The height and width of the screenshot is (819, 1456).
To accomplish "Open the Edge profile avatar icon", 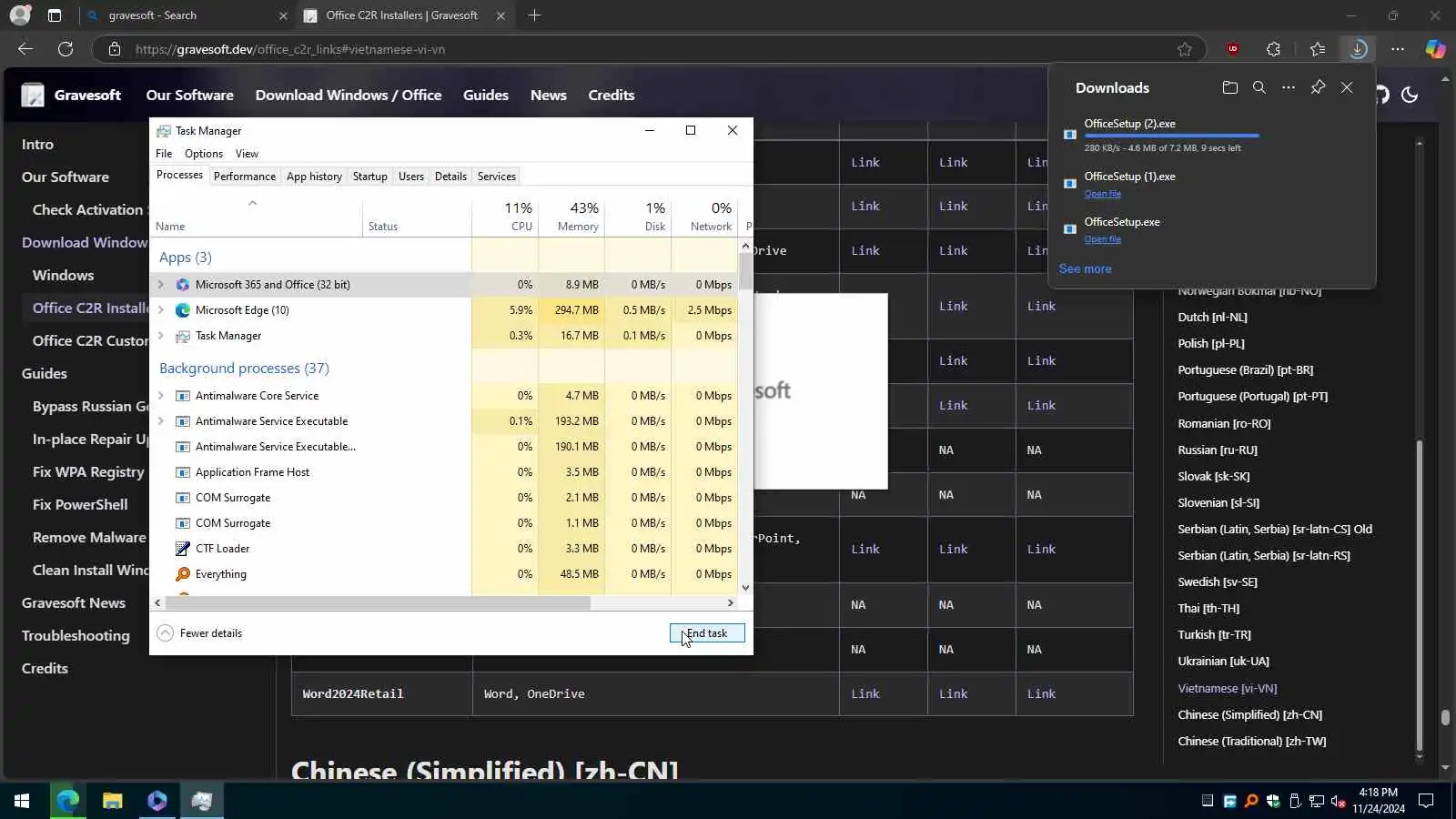I will pyautogui.click(x=20, y=15).
